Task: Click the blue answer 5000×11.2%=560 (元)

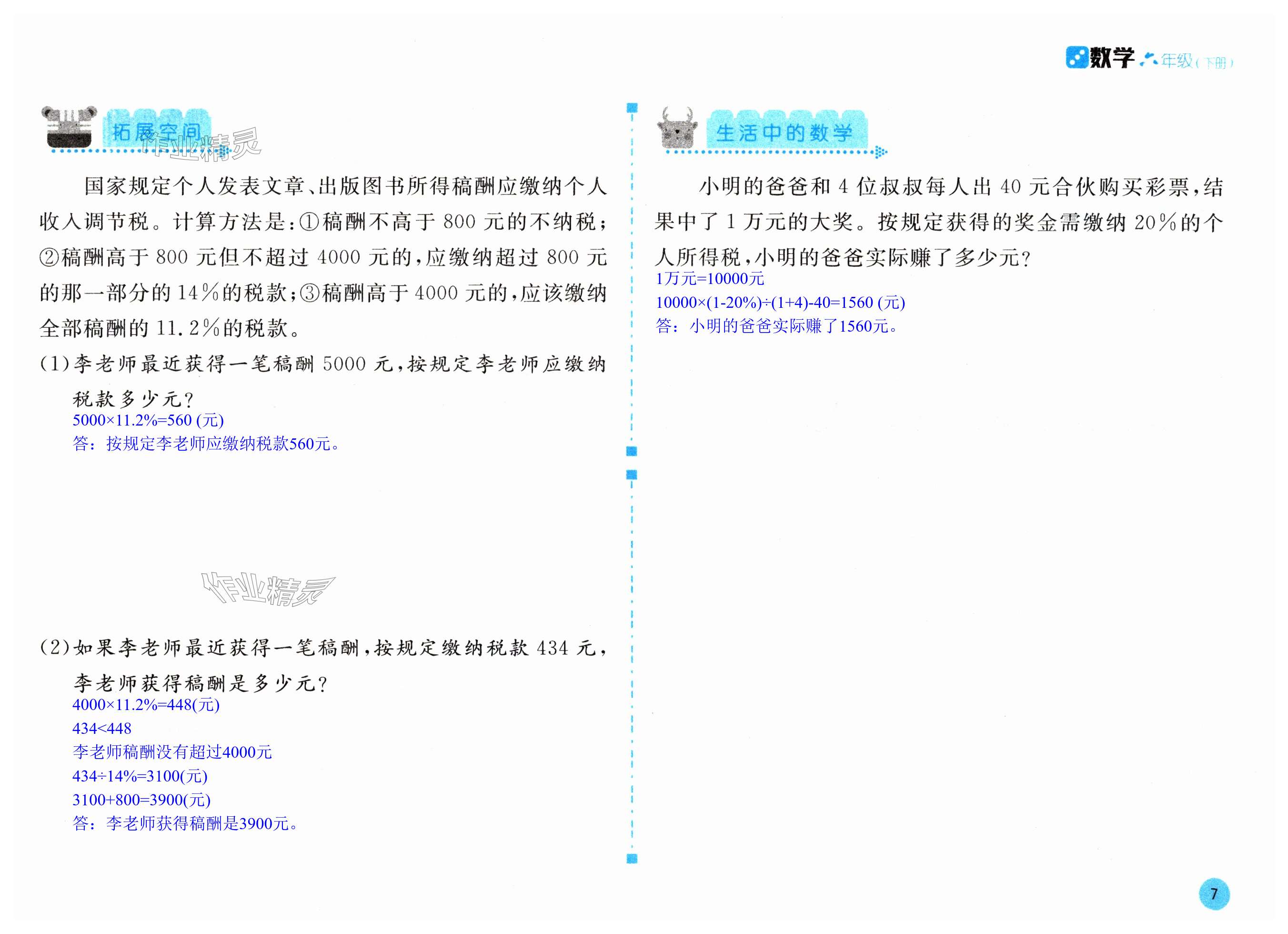Action: pyautogui.click(x=148, y=420)
